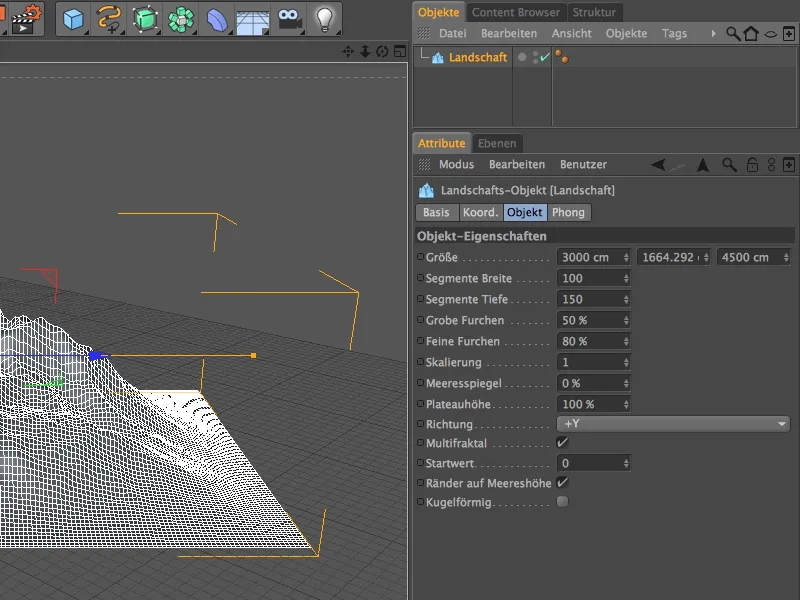Image resolution: width=800 pixels, height=600 pixels.
Task: Click the Landschaft object icon in the tree
Action: [438, 58]
